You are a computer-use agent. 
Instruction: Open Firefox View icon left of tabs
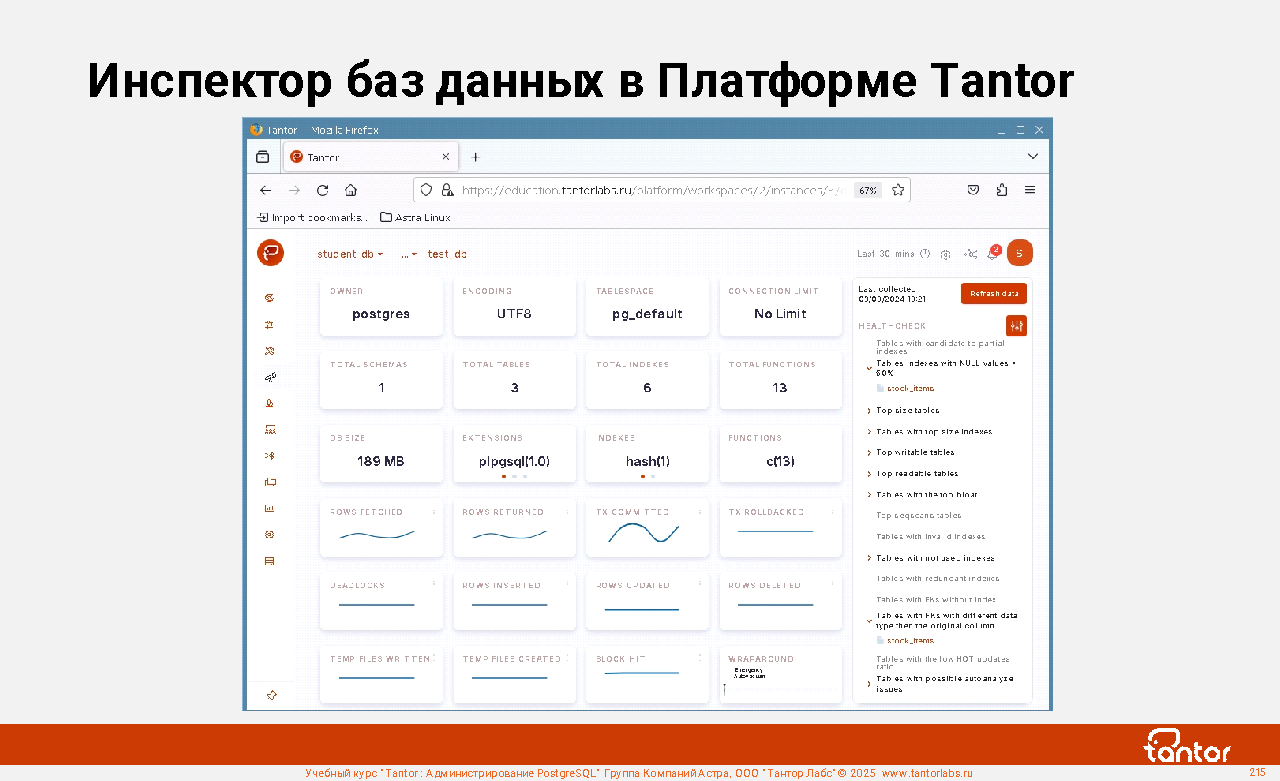pos(262,157)
